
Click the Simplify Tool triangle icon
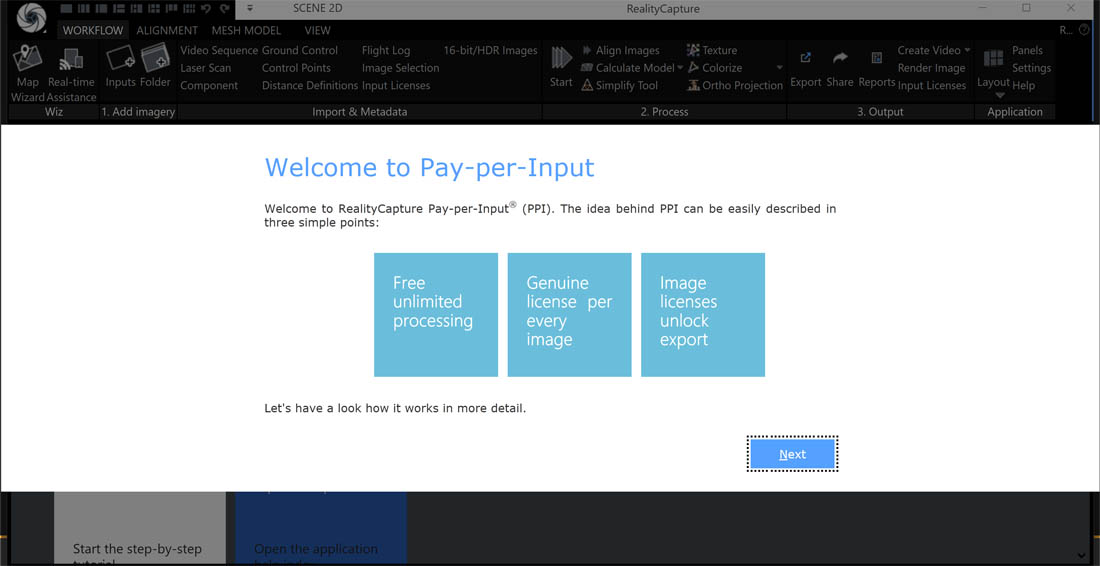pos(587,86)
